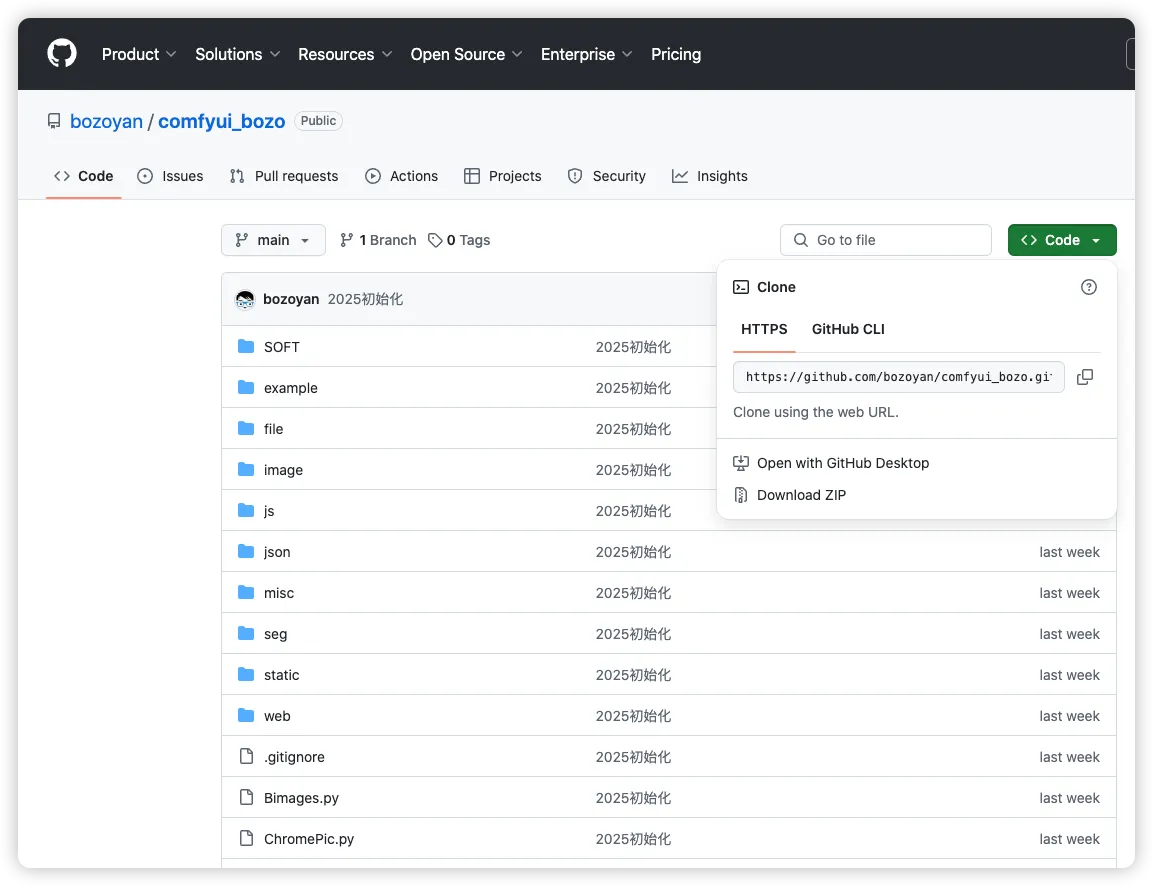Click the zip file icon
This screenshot has width=1153, height=886.
(x=740, y=495)
